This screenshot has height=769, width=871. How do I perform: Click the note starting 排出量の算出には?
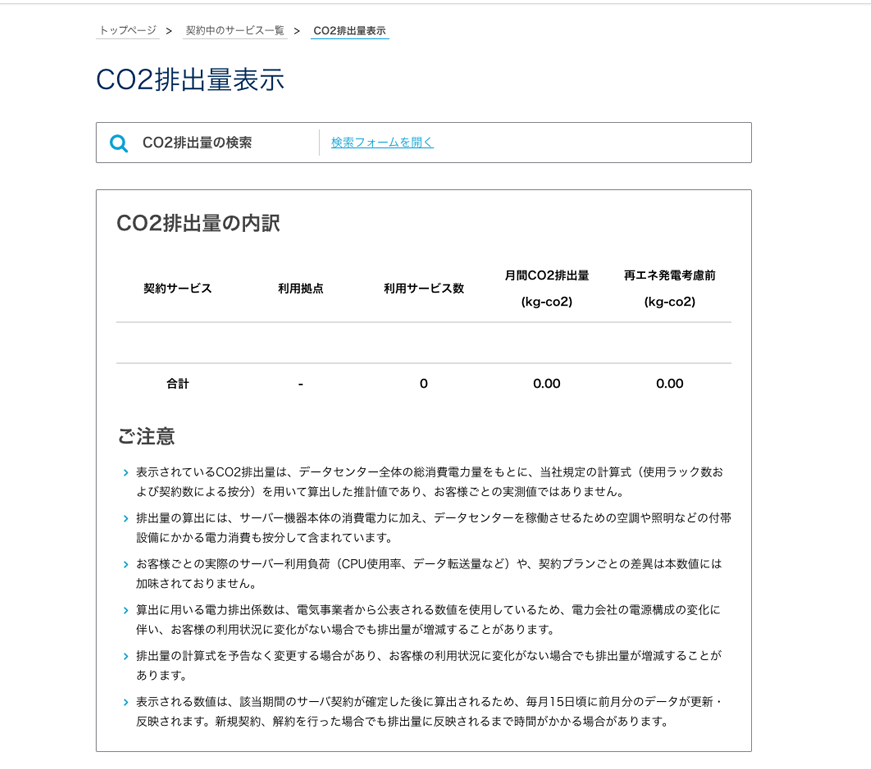tap(434, 528)
